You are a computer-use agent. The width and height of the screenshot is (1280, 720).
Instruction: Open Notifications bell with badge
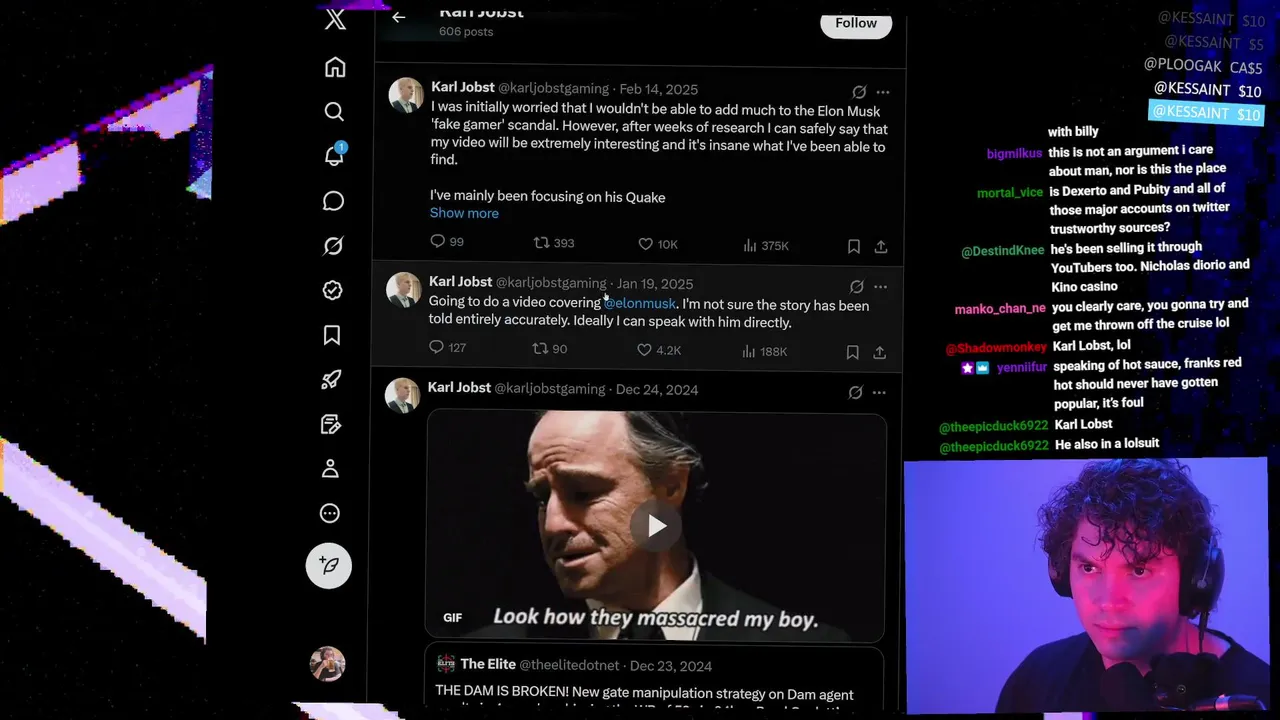pos(334,155)
